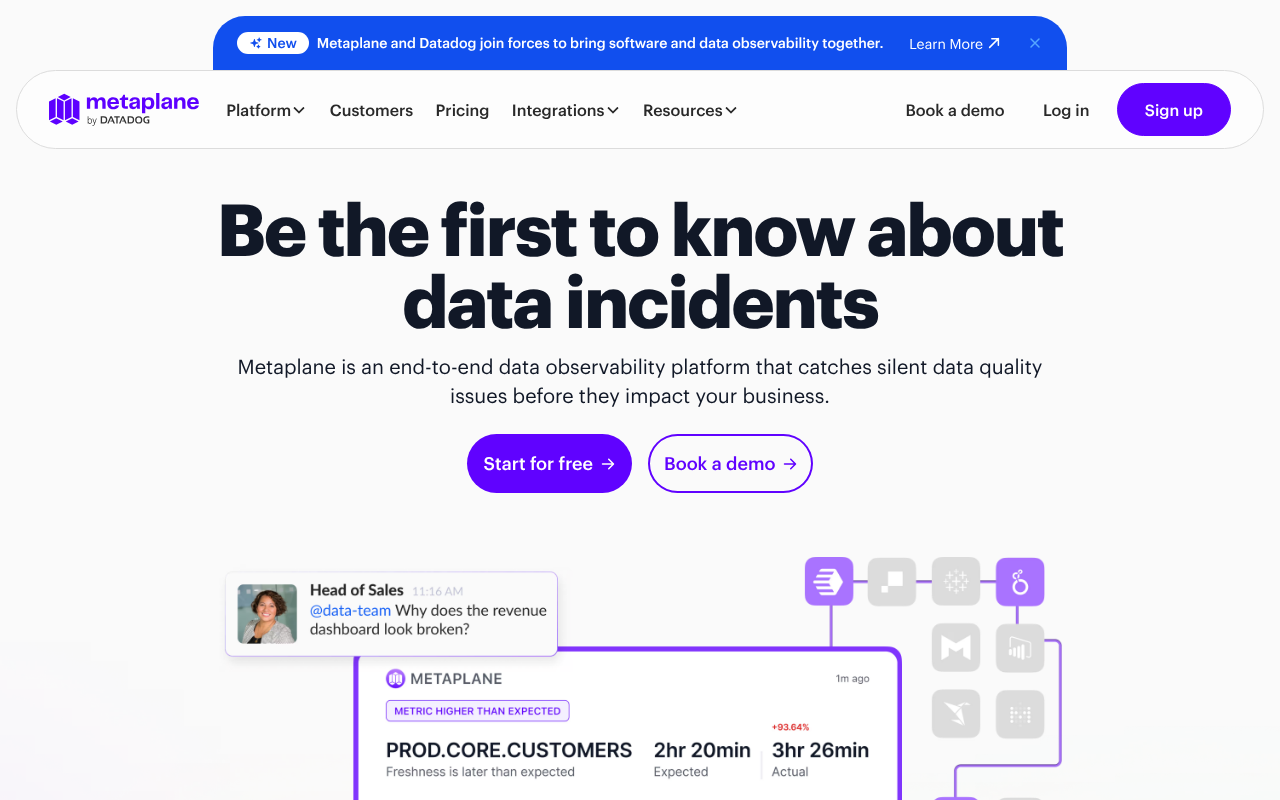
Task: Click the Head of Sales avatar photo
Action: (267, 613)
